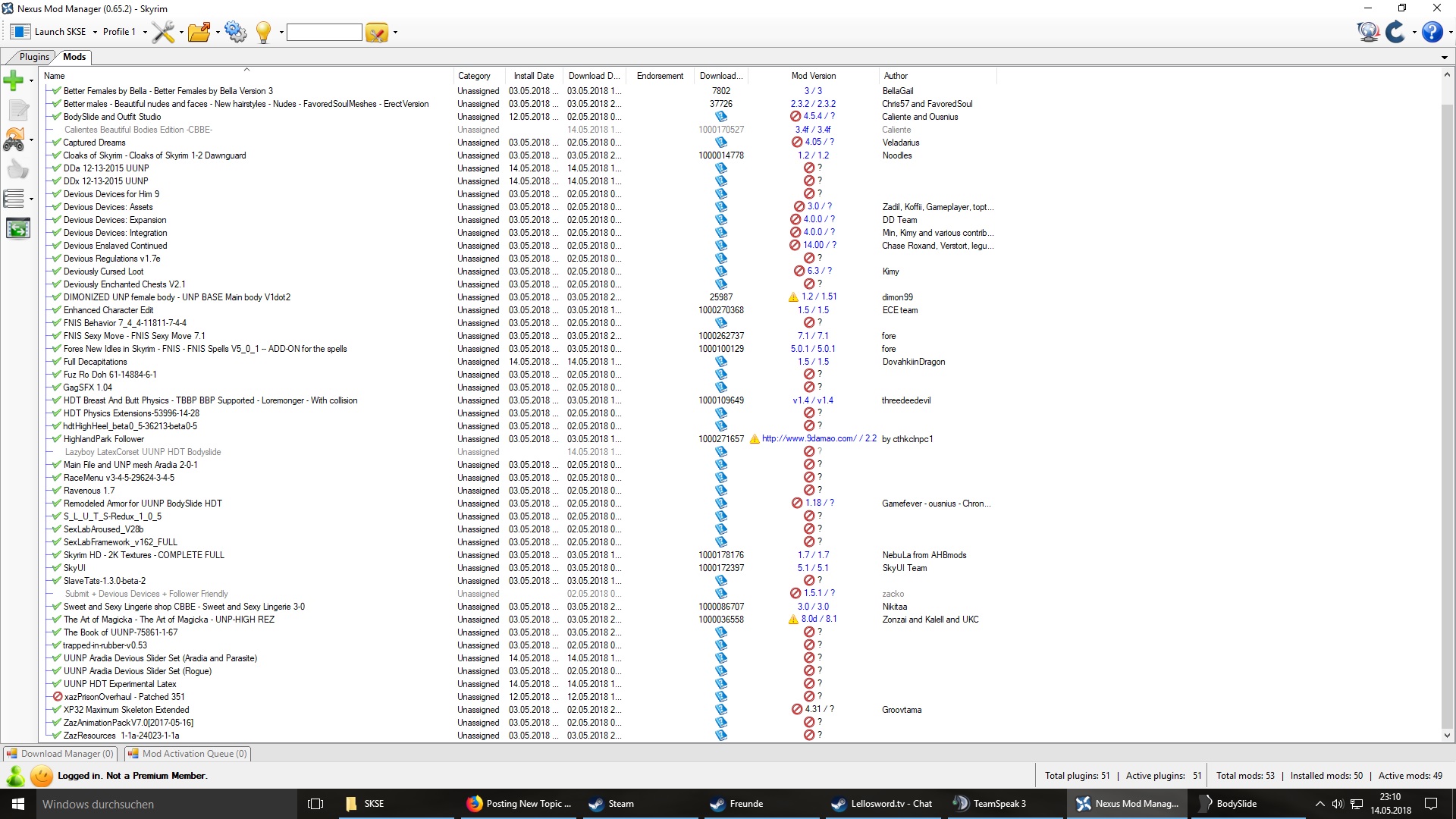
Task: Open help with the blue question mark icon
Action: point(1432,32)
